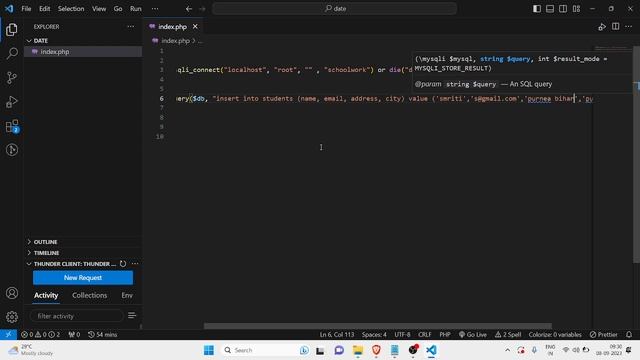Open the Source Control view
640x360 pixels.
(x=12, y=78)
